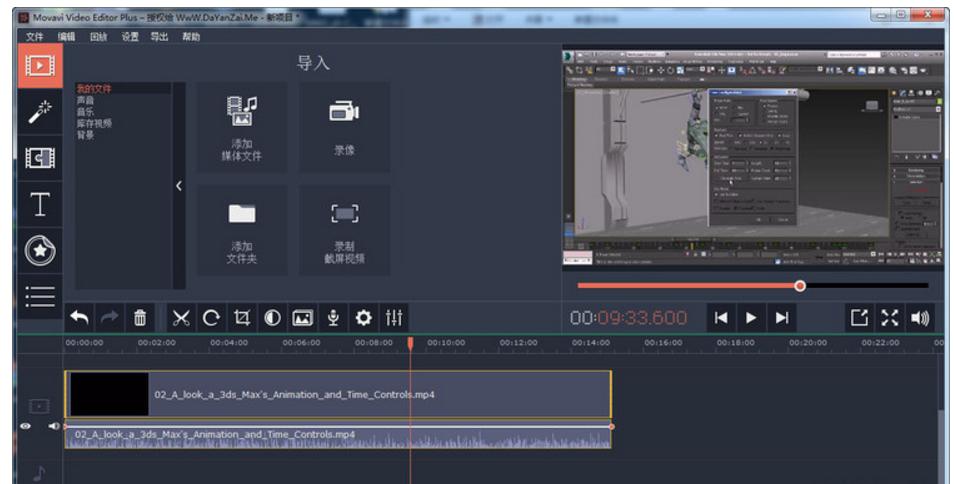This screenshot has width=954, height=484.
Task: Open the More tools list in the sidebar
Action: click(39, 296)
